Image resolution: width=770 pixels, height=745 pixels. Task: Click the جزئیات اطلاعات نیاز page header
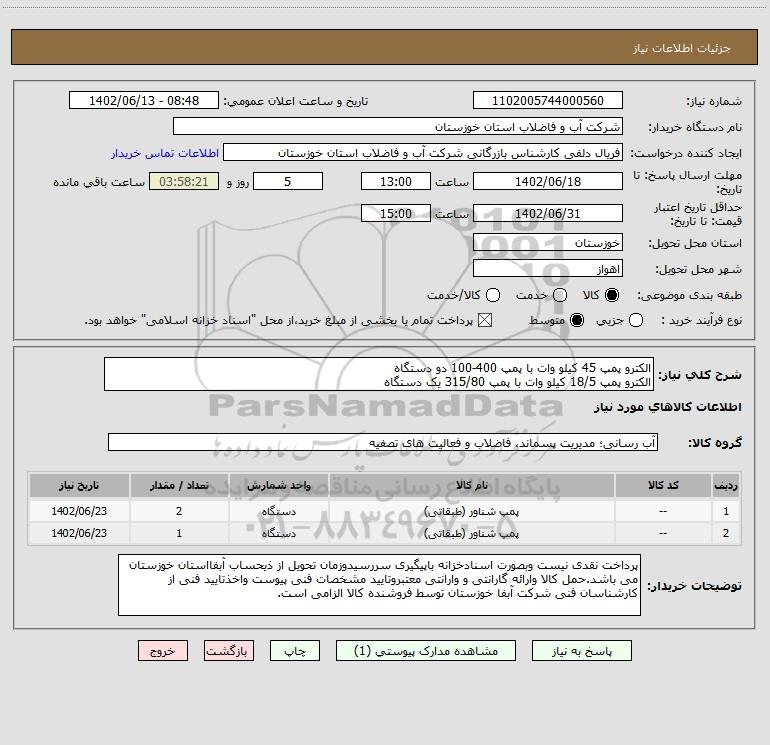click(682, 48)
